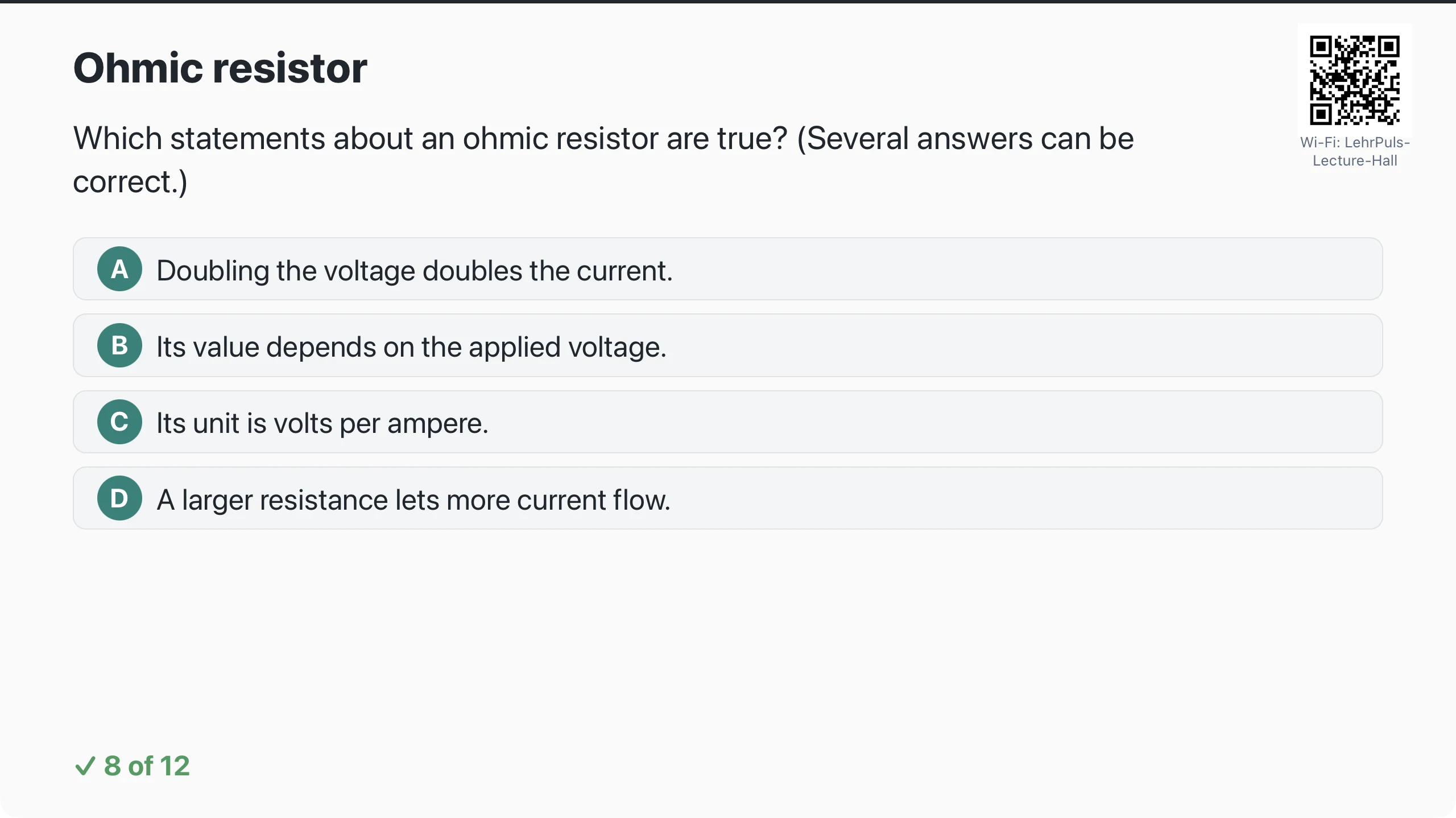The width and height of the screenshot is (1456, 818).
Task: Click the green D letter badge
Action: [119, 498]
